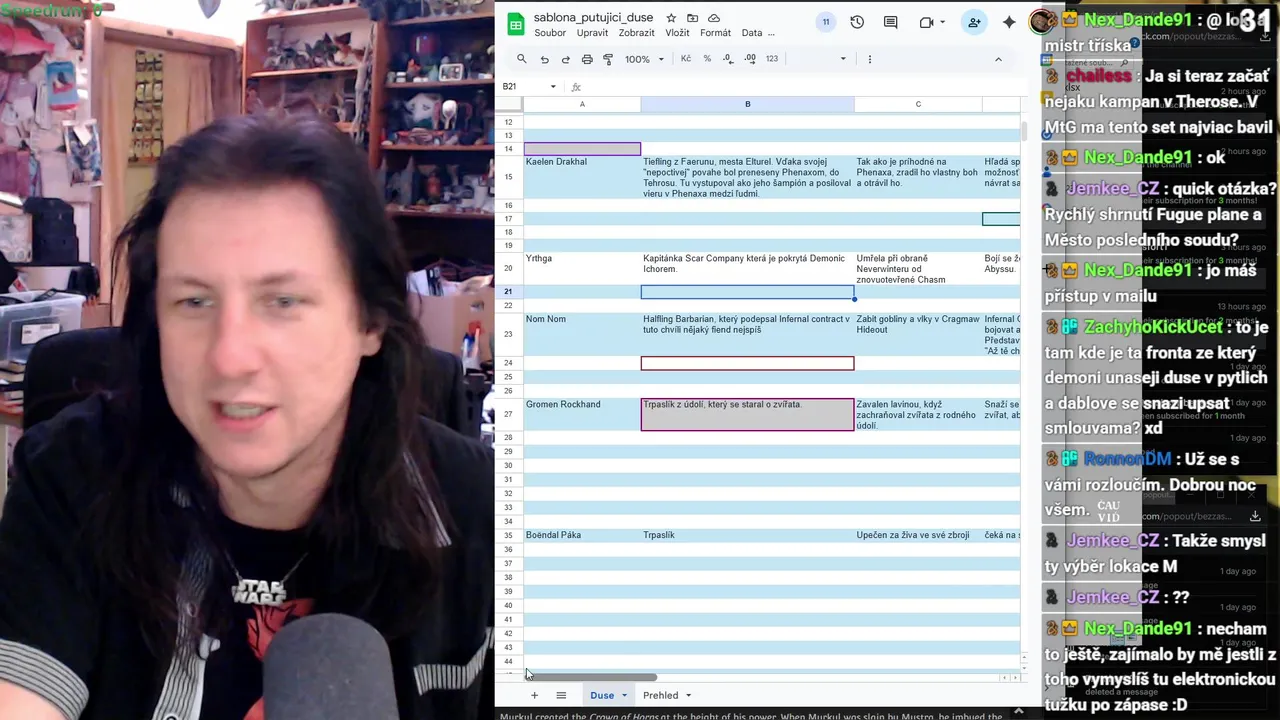Increase decimal places
Screen dimensions: 1280x720
(x=750, y=59)
